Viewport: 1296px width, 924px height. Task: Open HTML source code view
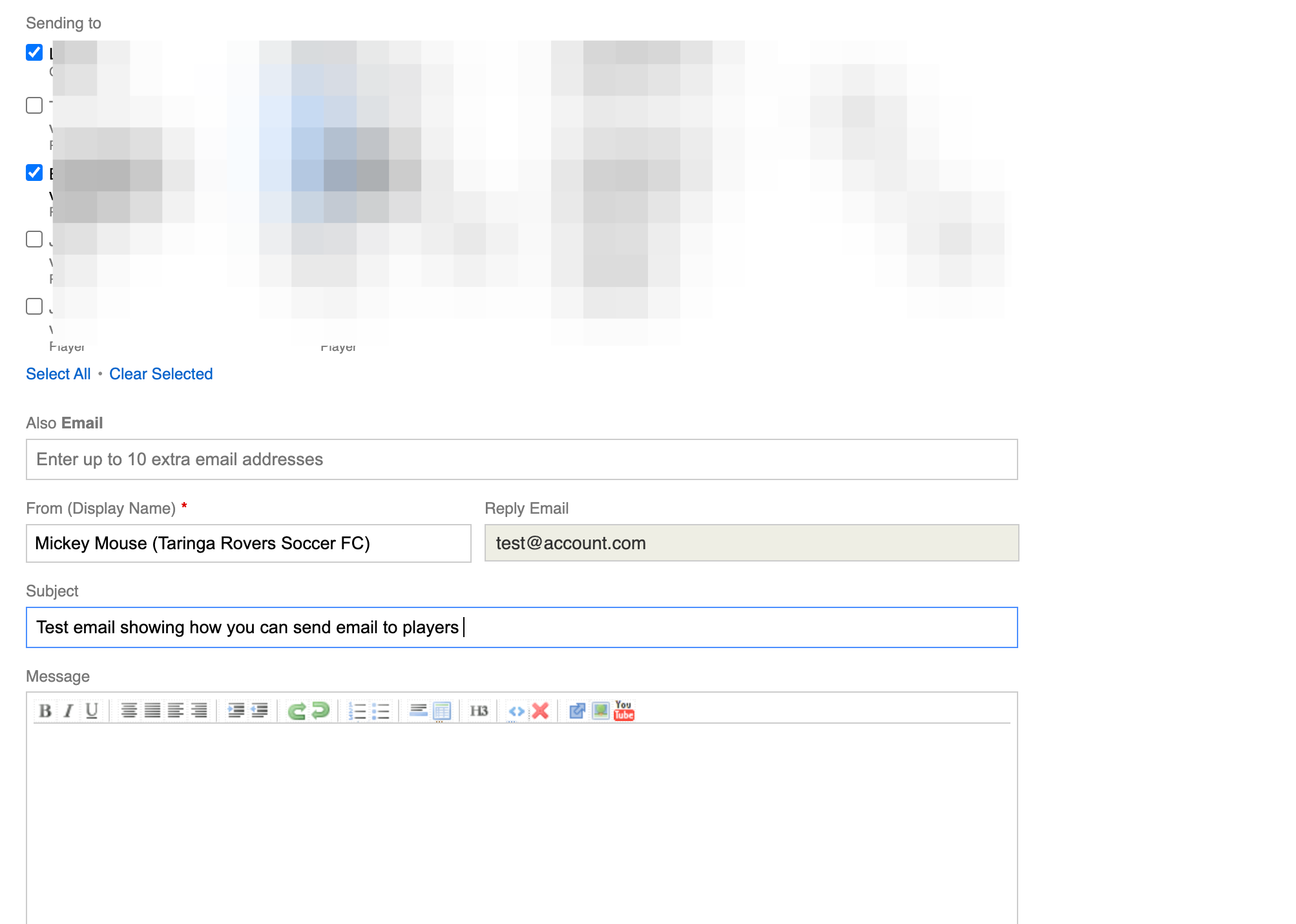pos(517,711)
